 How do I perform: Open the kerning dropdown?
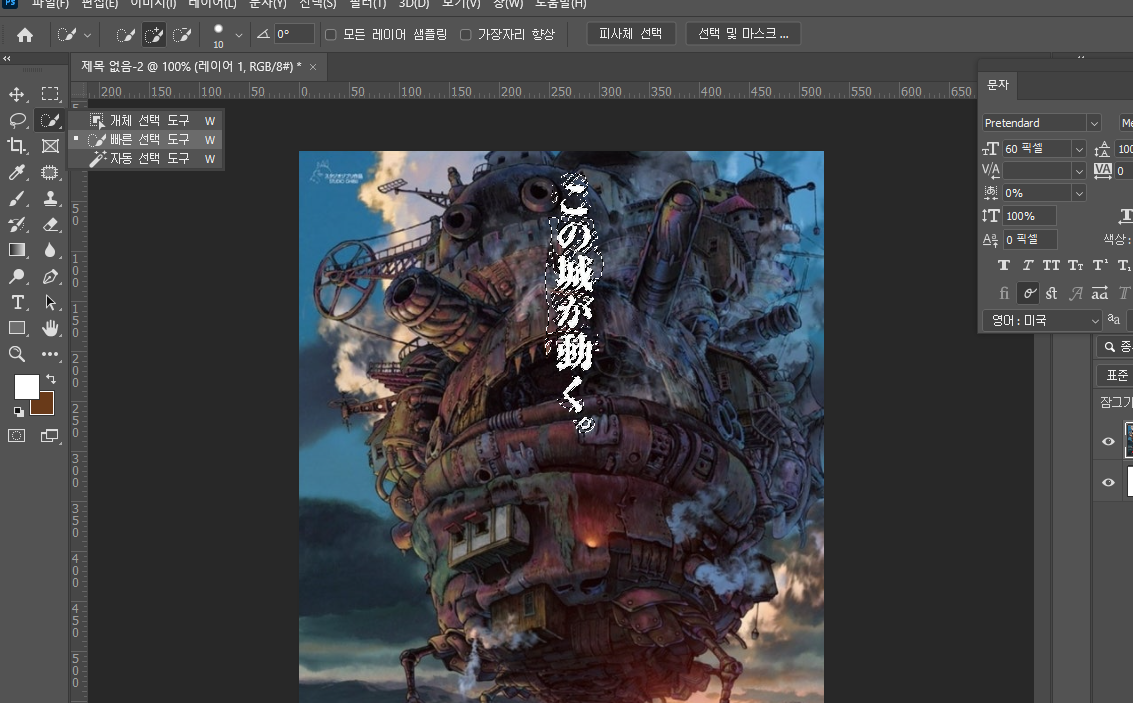point(1079,171)
